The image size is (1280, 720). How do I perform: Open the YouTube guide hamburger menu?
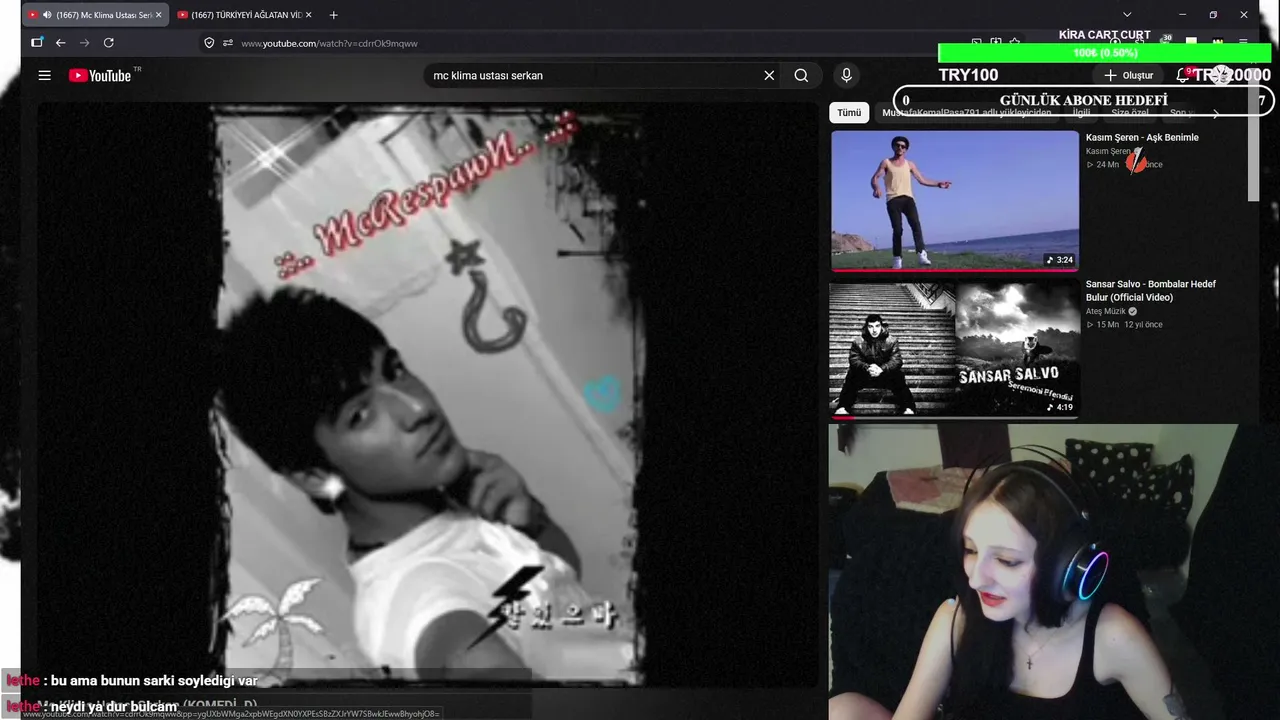(44, 75)
